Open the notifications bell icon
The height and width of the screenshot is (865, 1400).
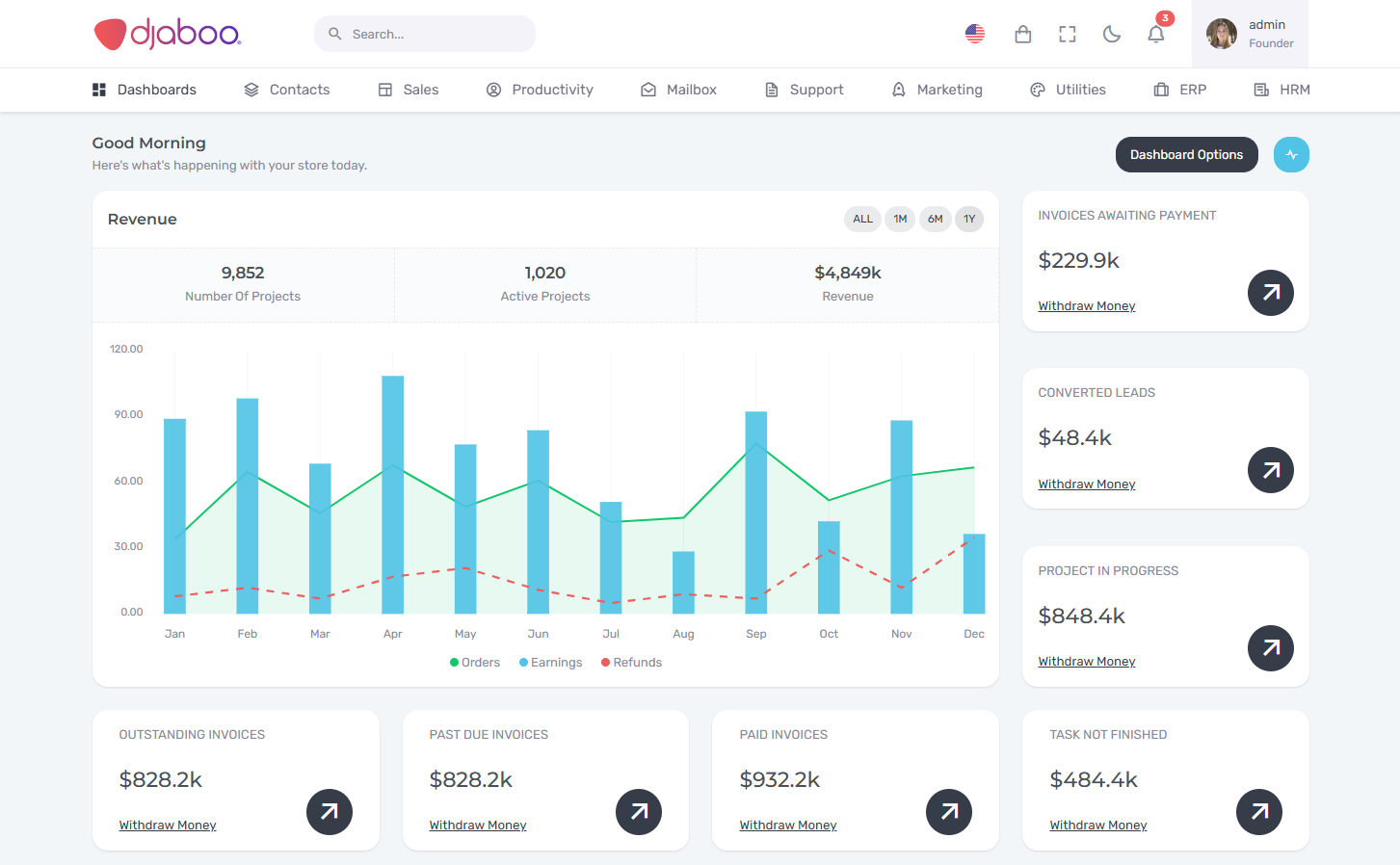coord(1156,35)
